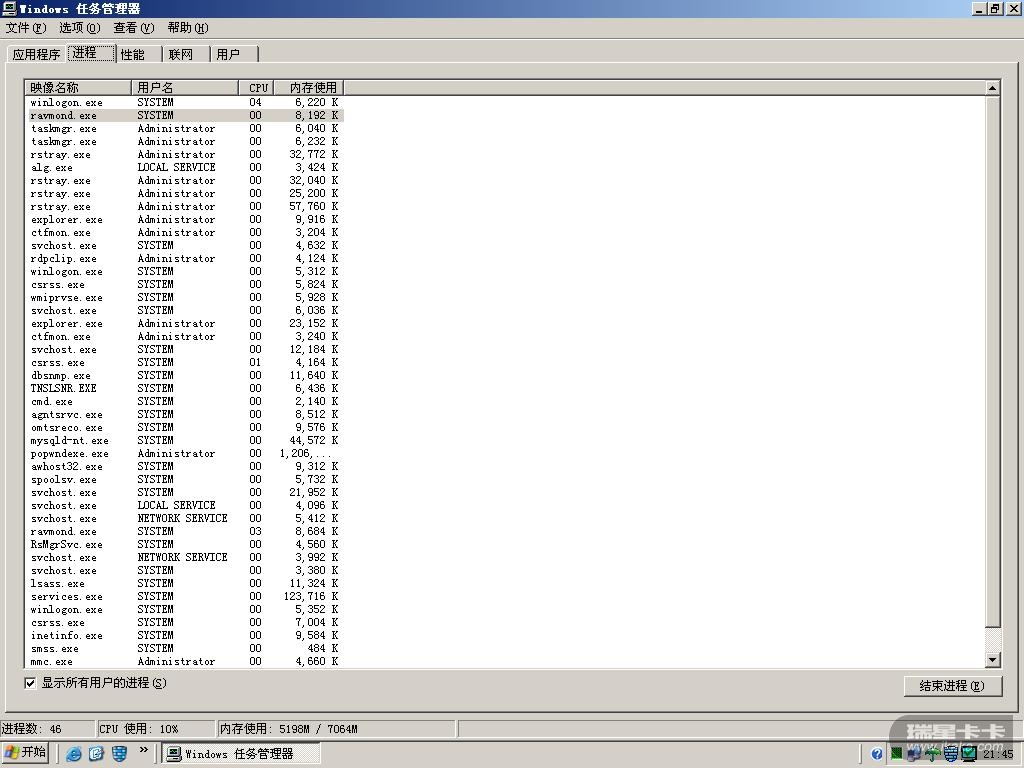1024x768 pixels.
Task: Click the 123,716 K memory value
Action: 311,596
